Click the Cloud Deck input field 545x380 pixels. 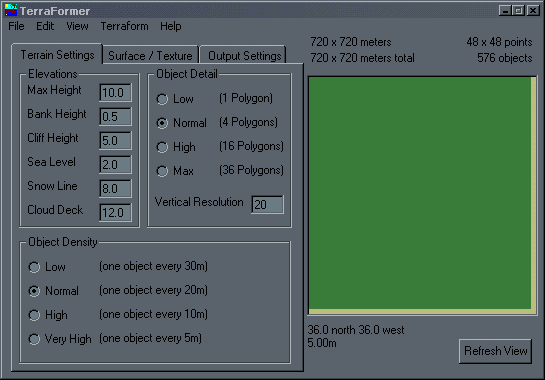[x=115, y=212]
